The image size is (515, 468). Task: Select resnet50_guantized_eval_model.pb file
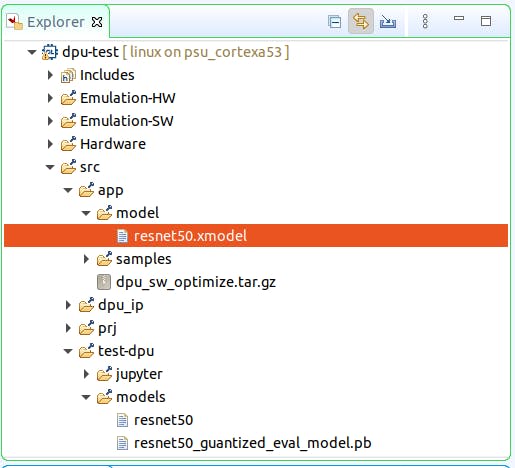tap(252, 443)
